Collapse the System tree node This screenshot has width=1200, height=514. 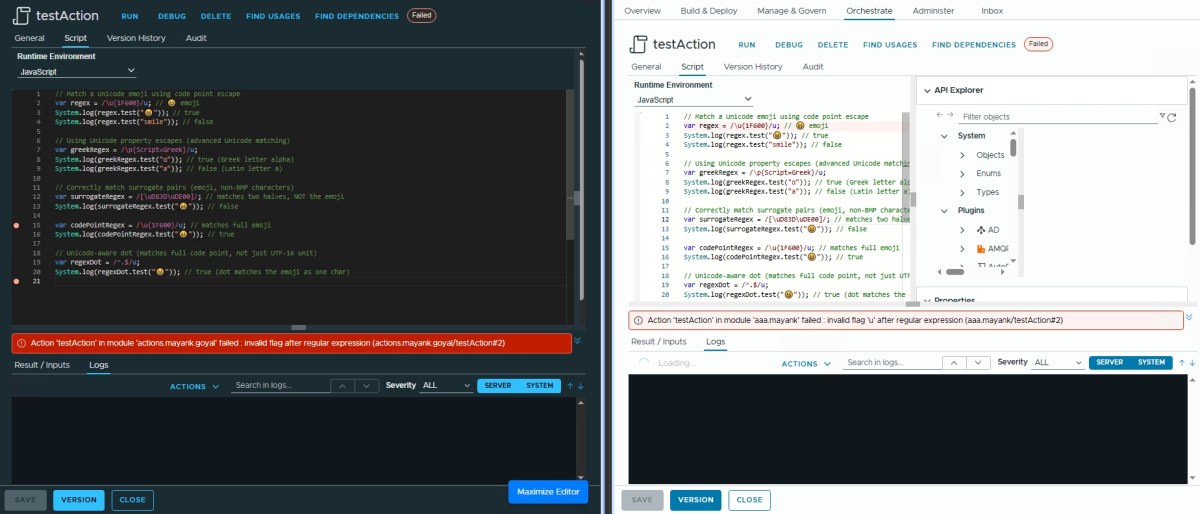(x=944, y=136)
